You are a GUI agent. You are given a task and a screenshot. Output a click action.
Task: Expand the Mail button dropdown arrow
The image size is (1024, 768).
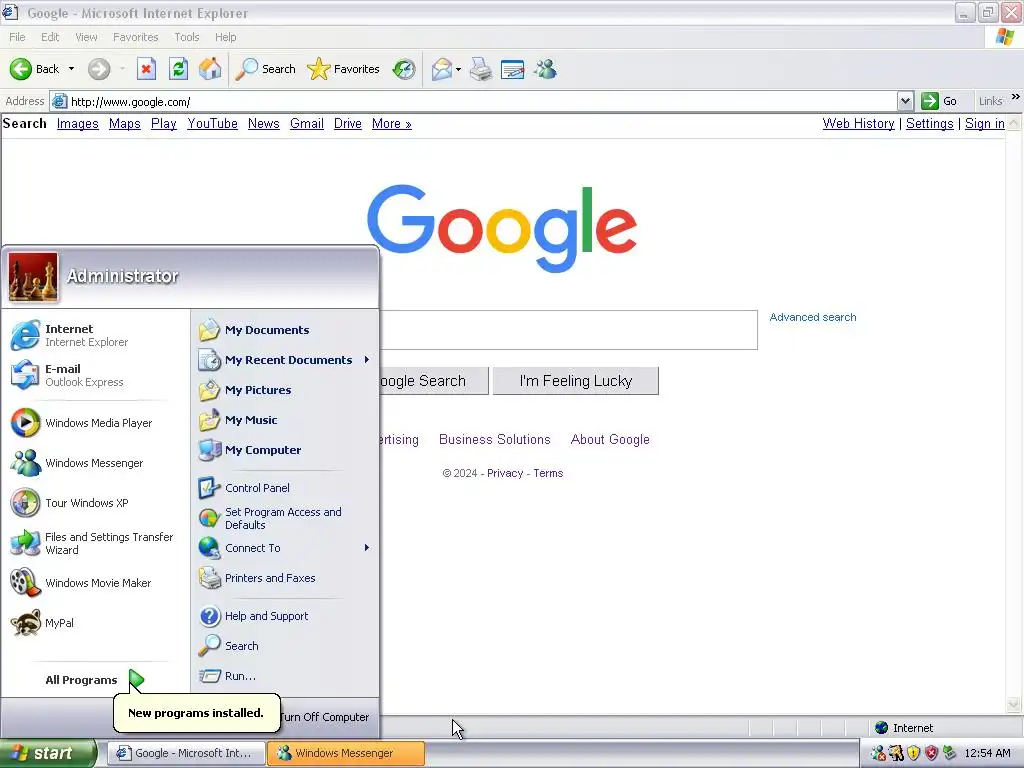click(458, 69)
